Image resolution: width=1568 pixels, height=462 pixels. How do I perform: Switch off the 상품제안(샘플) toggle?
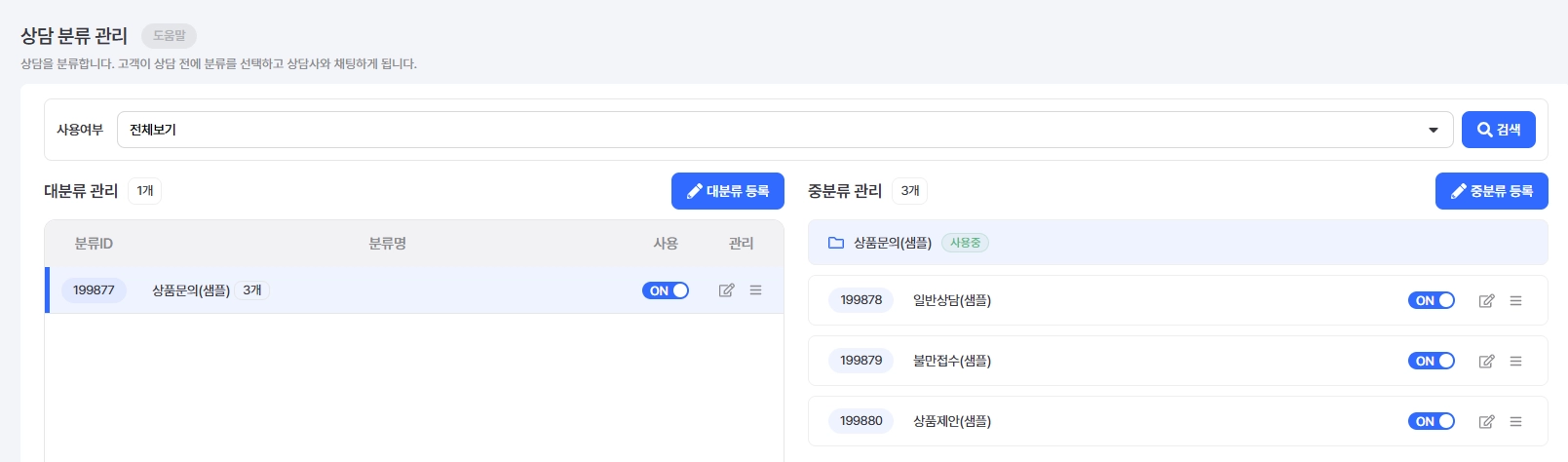1431,422
